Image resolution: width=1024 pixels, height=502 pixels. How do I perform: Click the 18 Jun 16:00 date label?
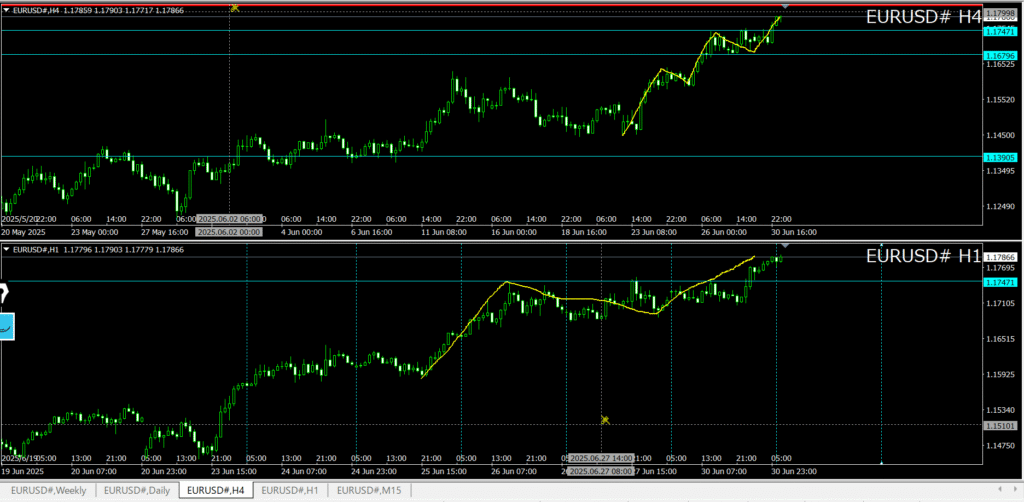click(583, 232)
